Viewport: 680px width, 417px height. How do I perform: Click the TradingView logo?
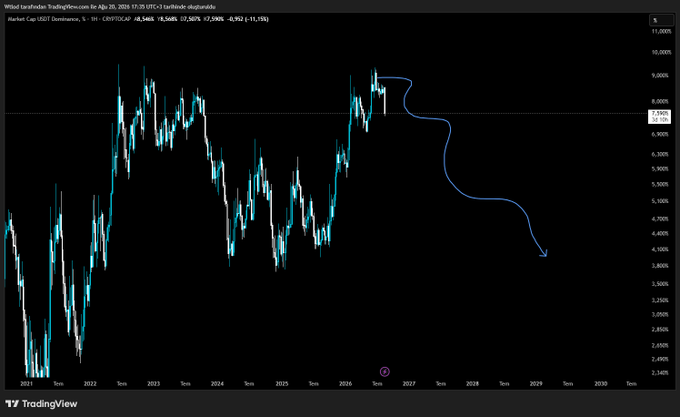(42, 404)
